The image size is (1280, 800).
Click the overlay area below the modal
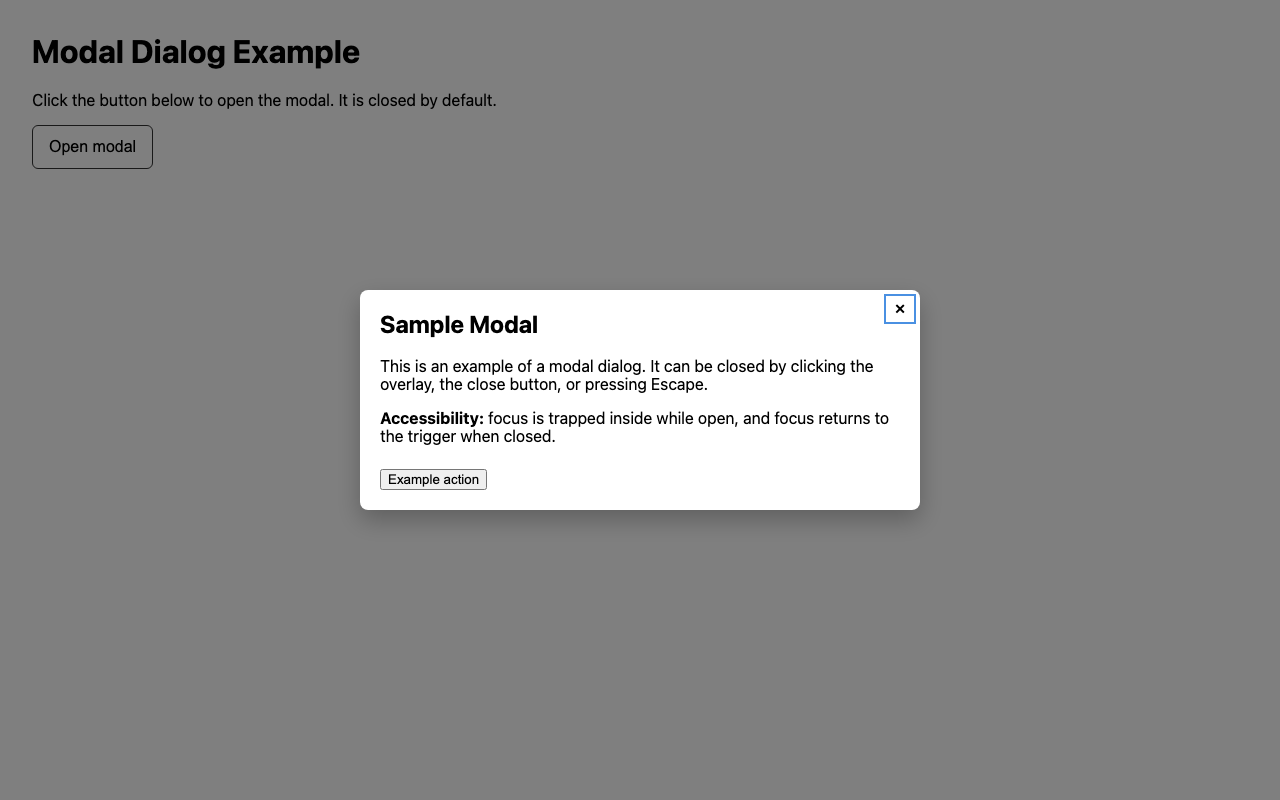pos(640,650)
